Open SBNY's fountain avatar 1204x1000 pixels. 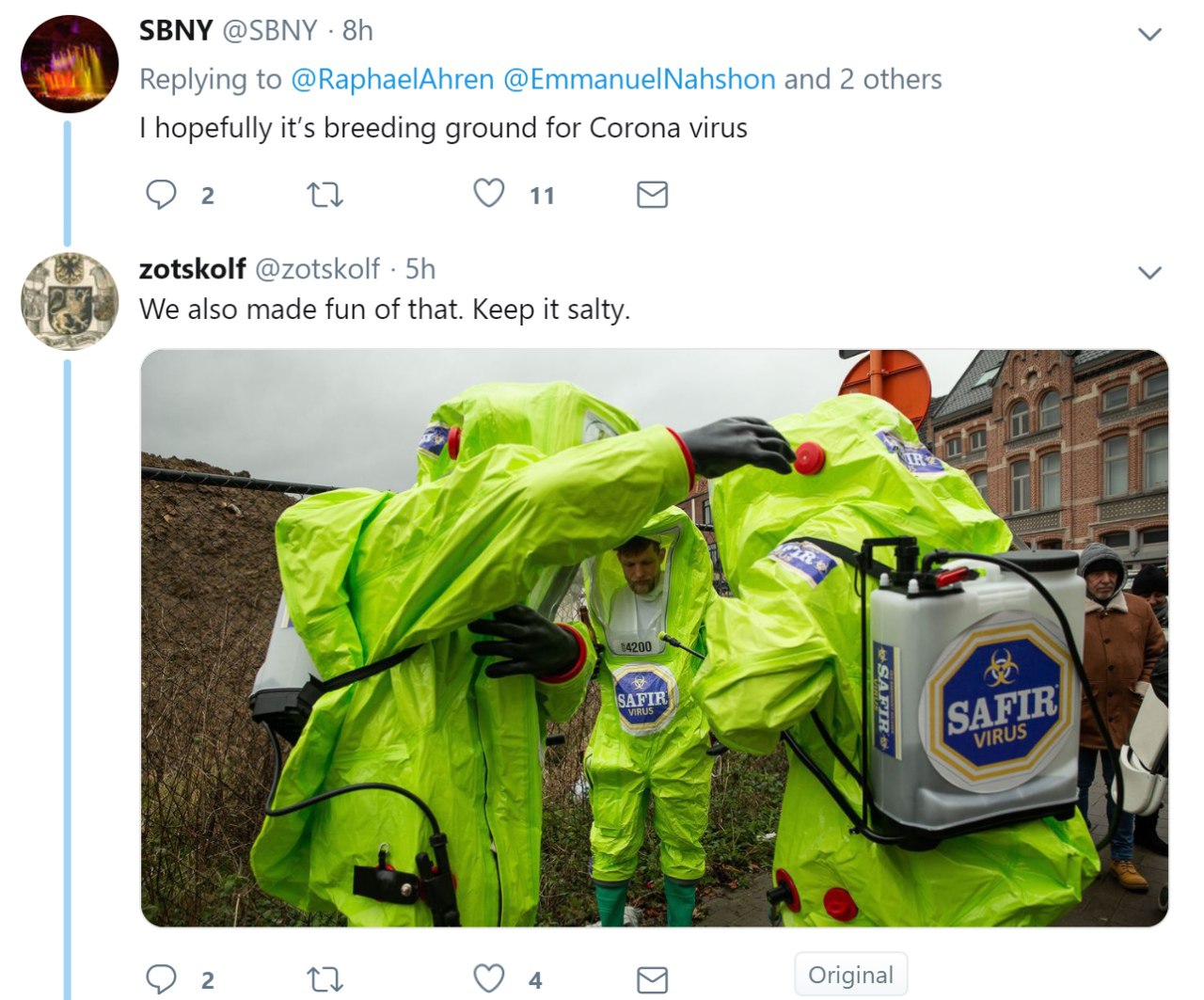[70, 64]
